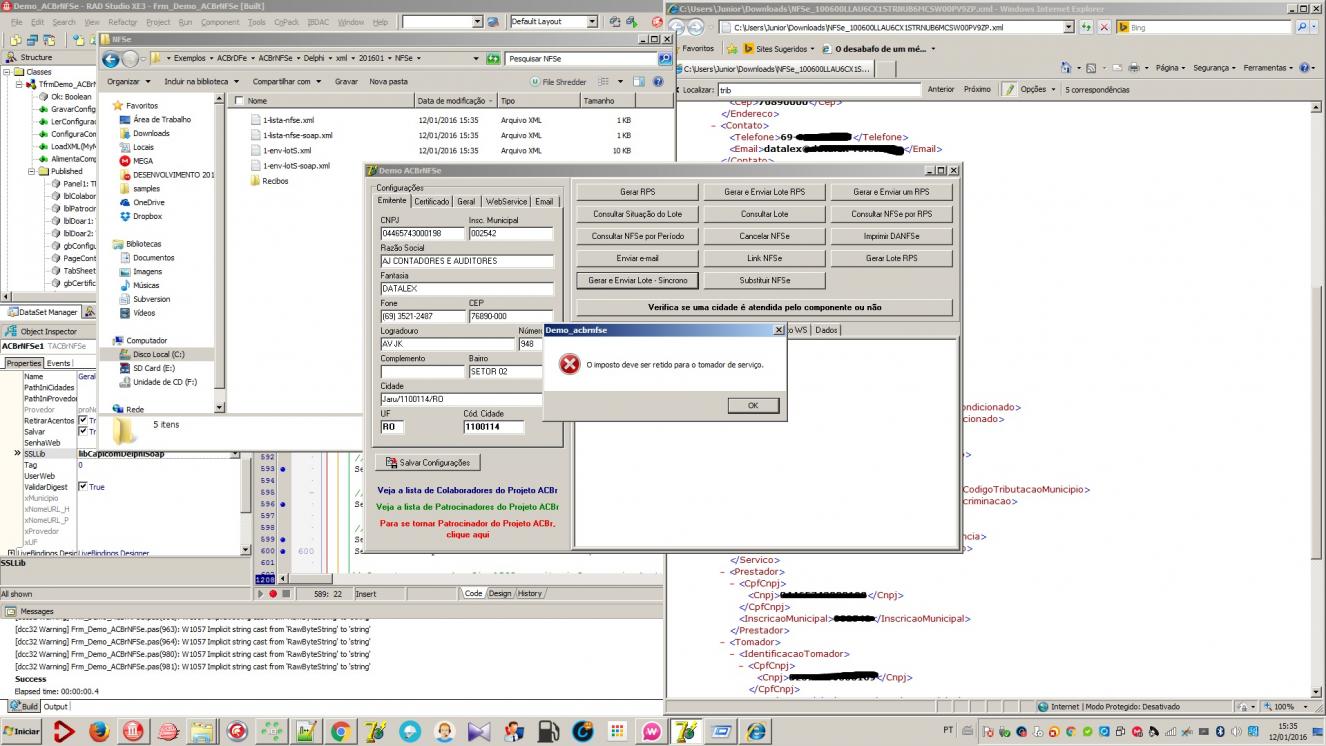Click the Internet Explorer print icon
The height and width of the screenshot is (746, 1326).
[1136, 68]
